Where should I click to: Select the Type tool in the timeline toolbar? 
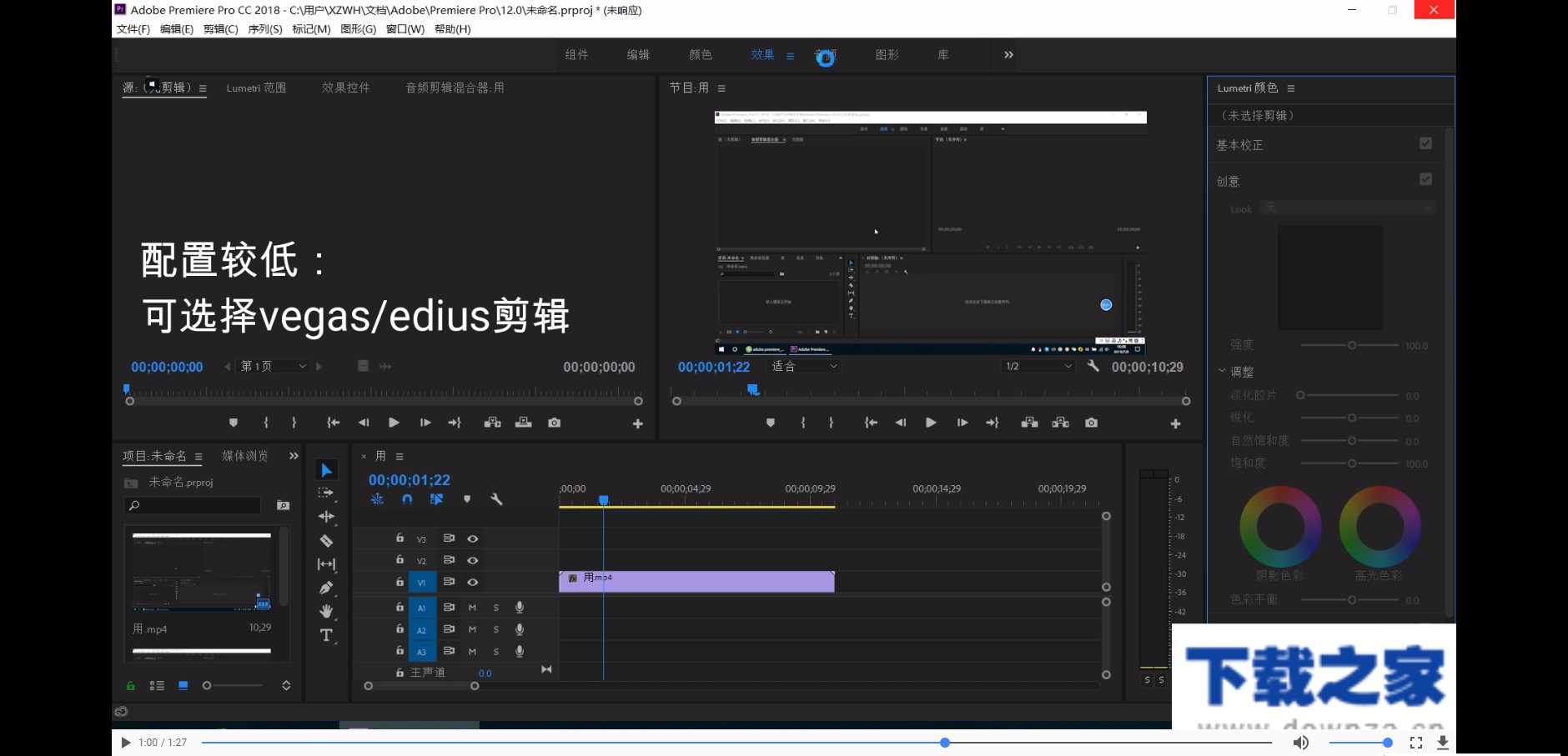click(x=326, y=635)
